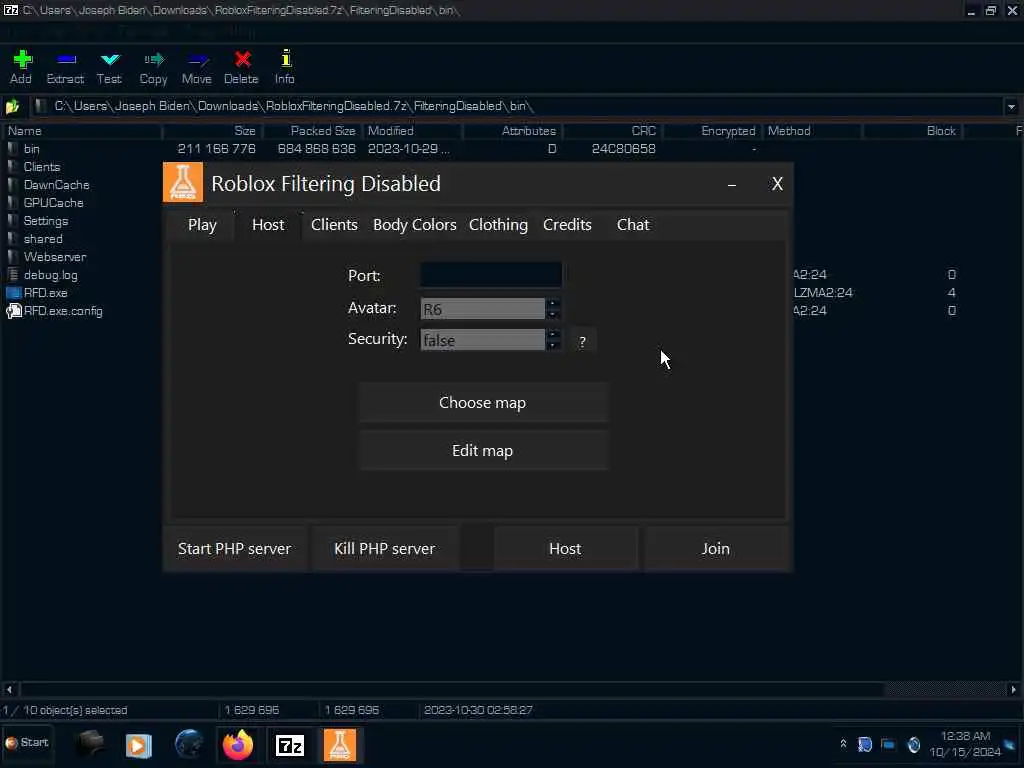Click the RFD flask logo in dialog title
1024x768 pixels.
point(183,183)
